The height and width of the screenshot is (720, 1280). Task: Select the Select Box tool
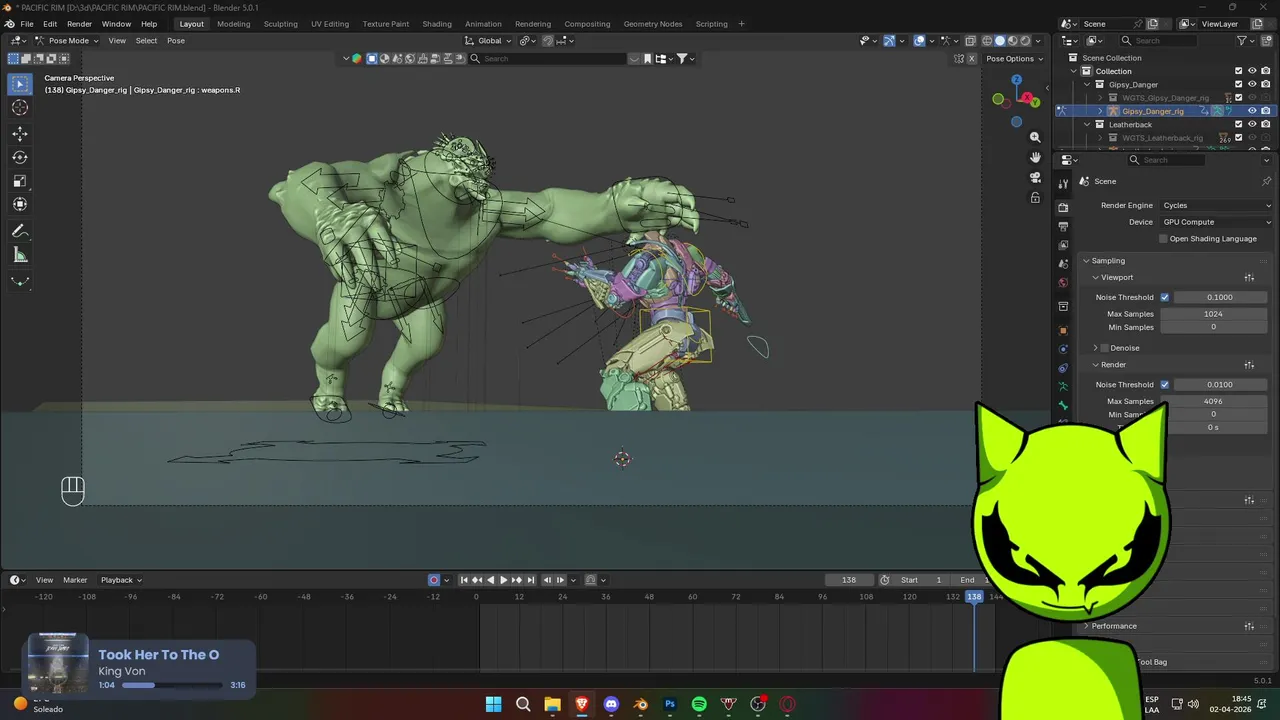20,84
